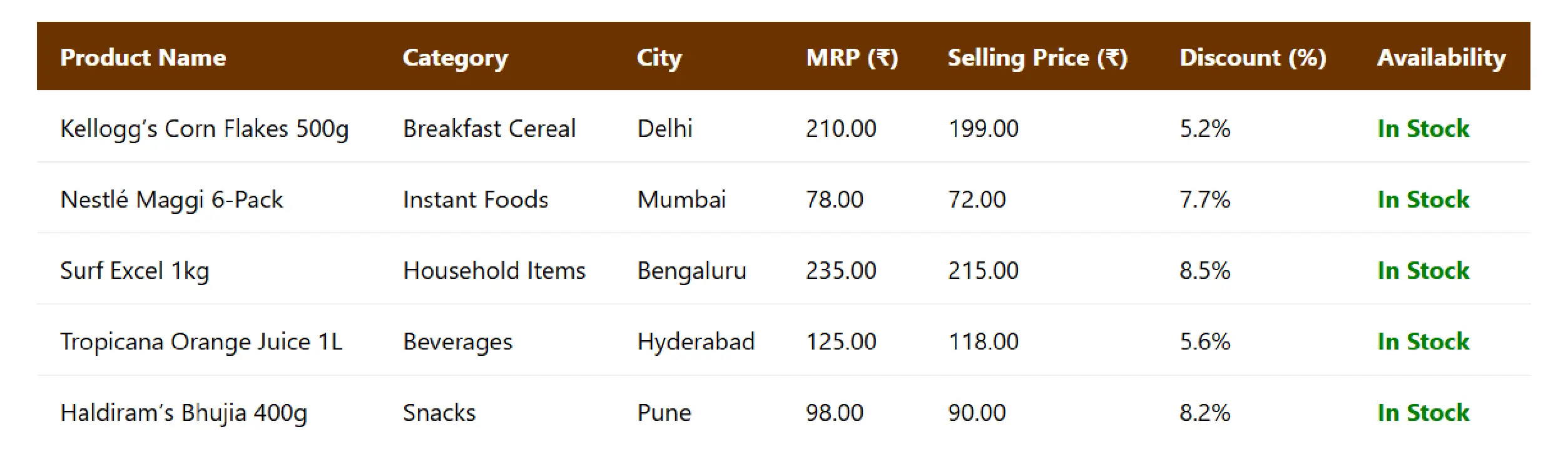1568x464 pixels.
Task: Select the Hyderabad city cell
Action: 695,341
